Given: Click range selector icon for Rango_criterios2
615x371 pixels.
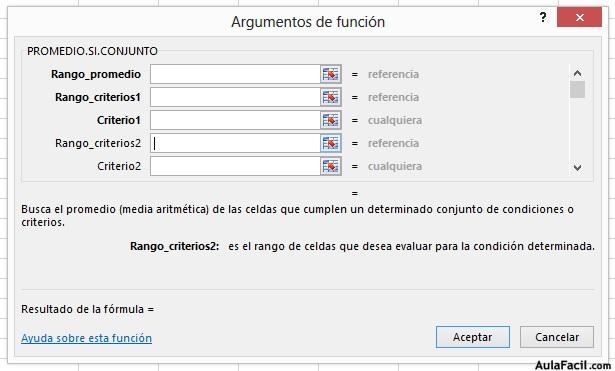Looking at the screenshot, I should pos(331,143).
